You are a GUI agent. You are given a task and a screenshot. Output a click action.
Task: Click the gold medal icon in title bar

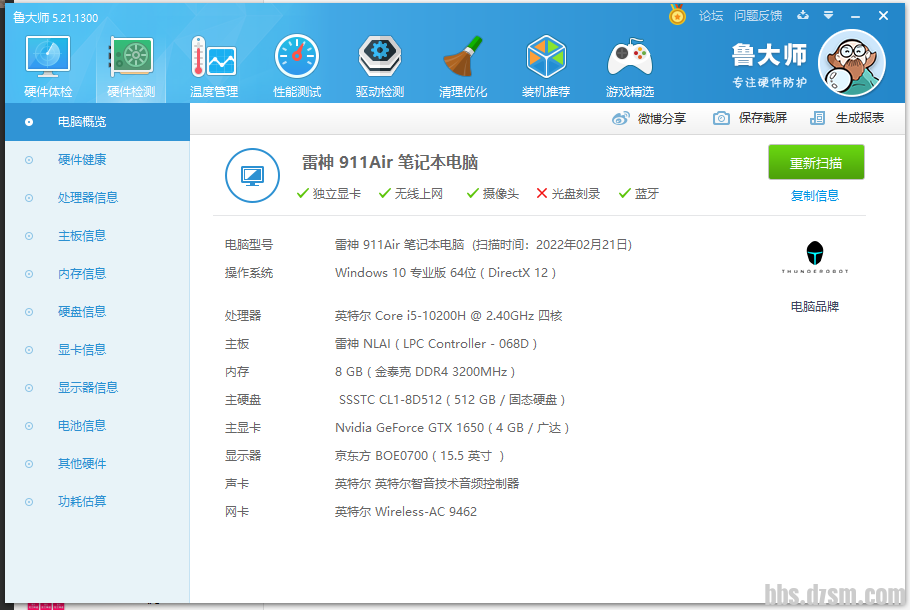coord(677,16)
